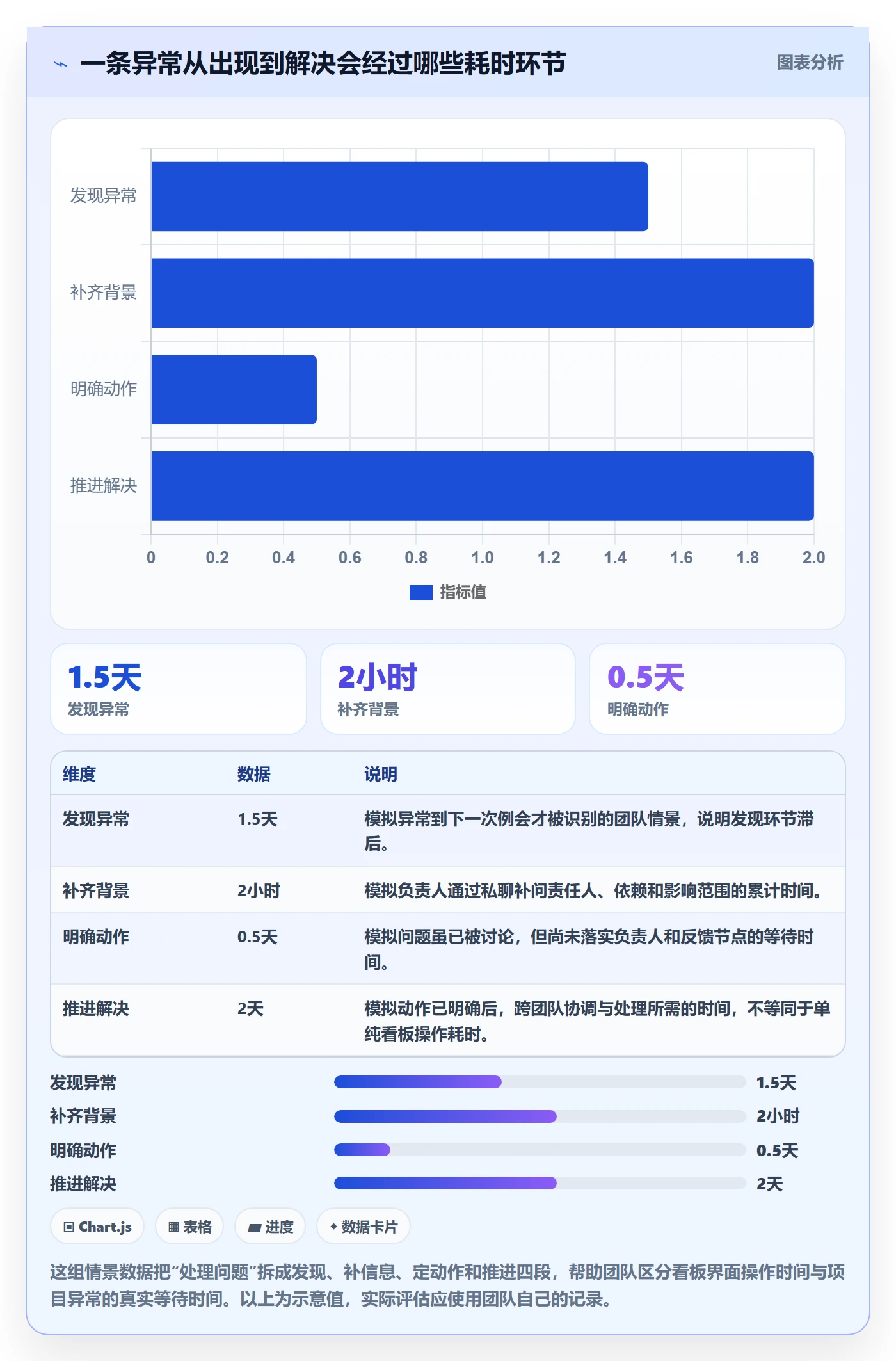The image size is (896, 1361).
Task: Click the 图表分析 label in the header
Action: pos(810,63)
